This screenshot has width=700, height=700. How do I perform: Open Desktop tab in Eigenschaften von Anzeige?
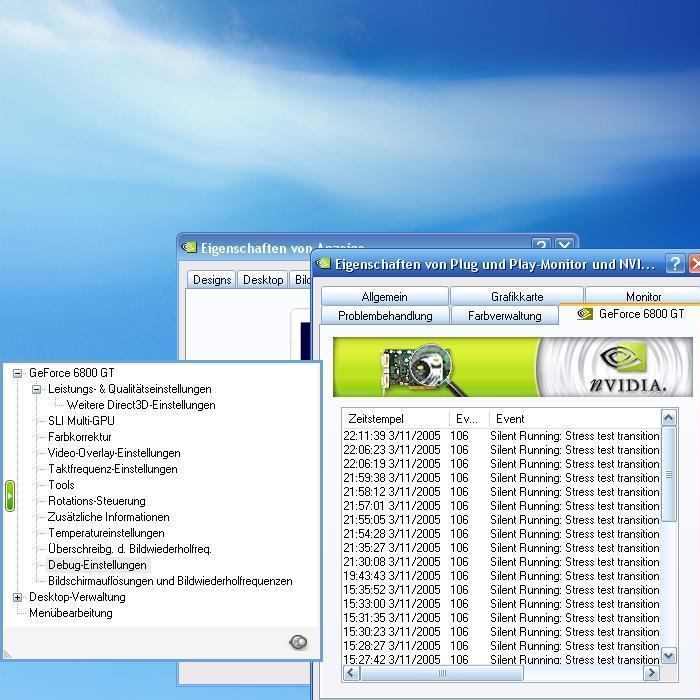[x=263, y=279]
